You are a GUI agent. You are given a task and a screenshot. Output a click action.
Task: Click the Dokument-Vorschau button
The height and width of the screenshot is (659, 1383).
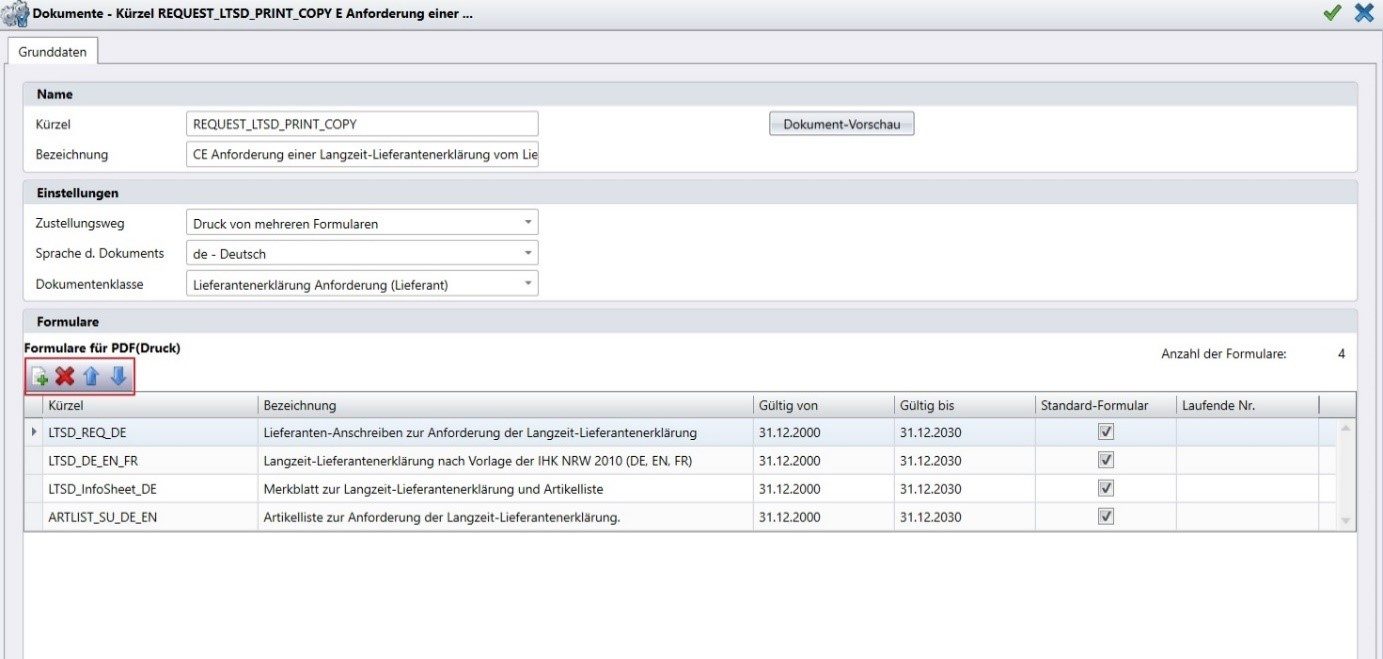(x=841, y=124)
